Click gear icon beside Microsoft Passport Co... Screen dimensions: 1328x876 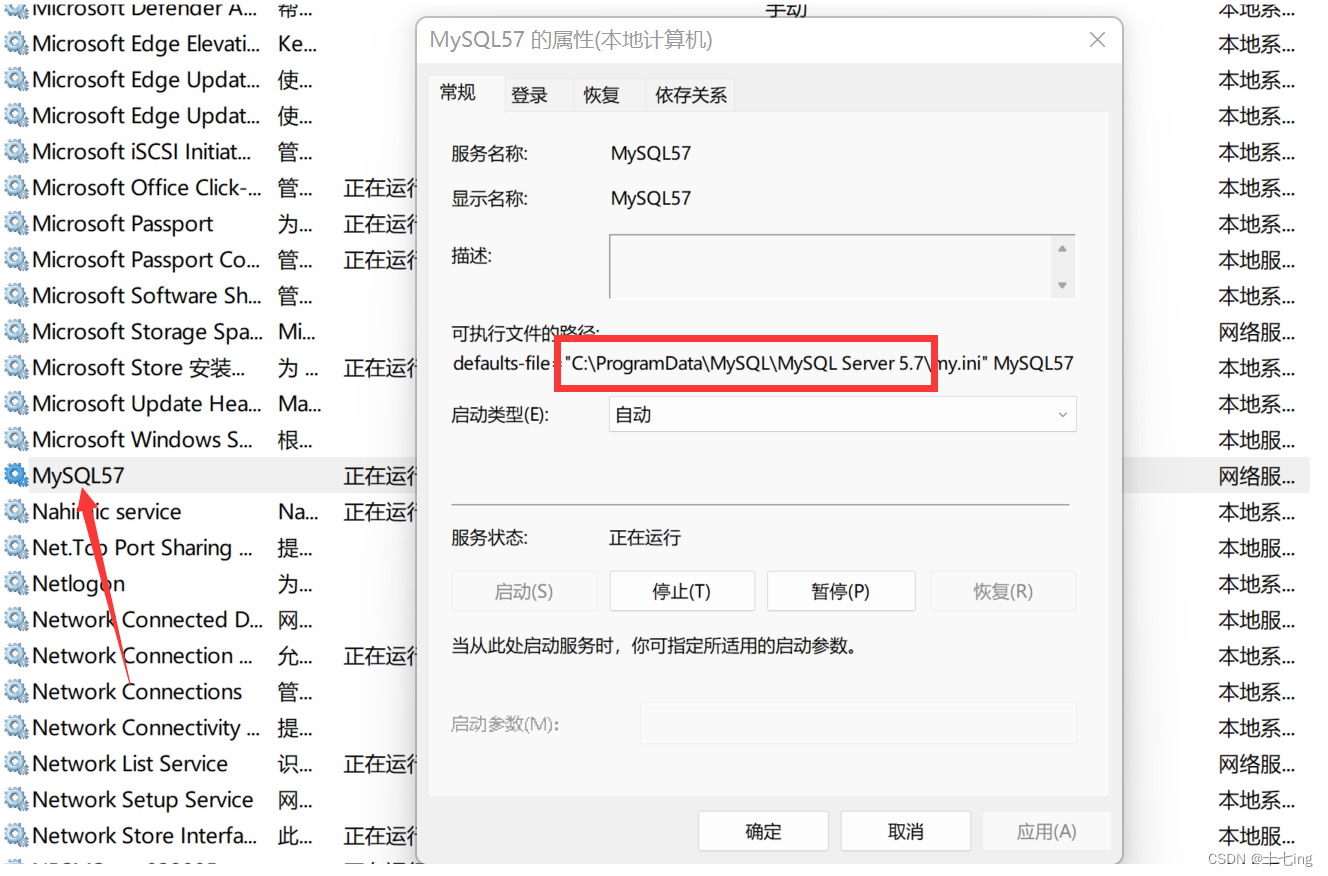point(16,260)
